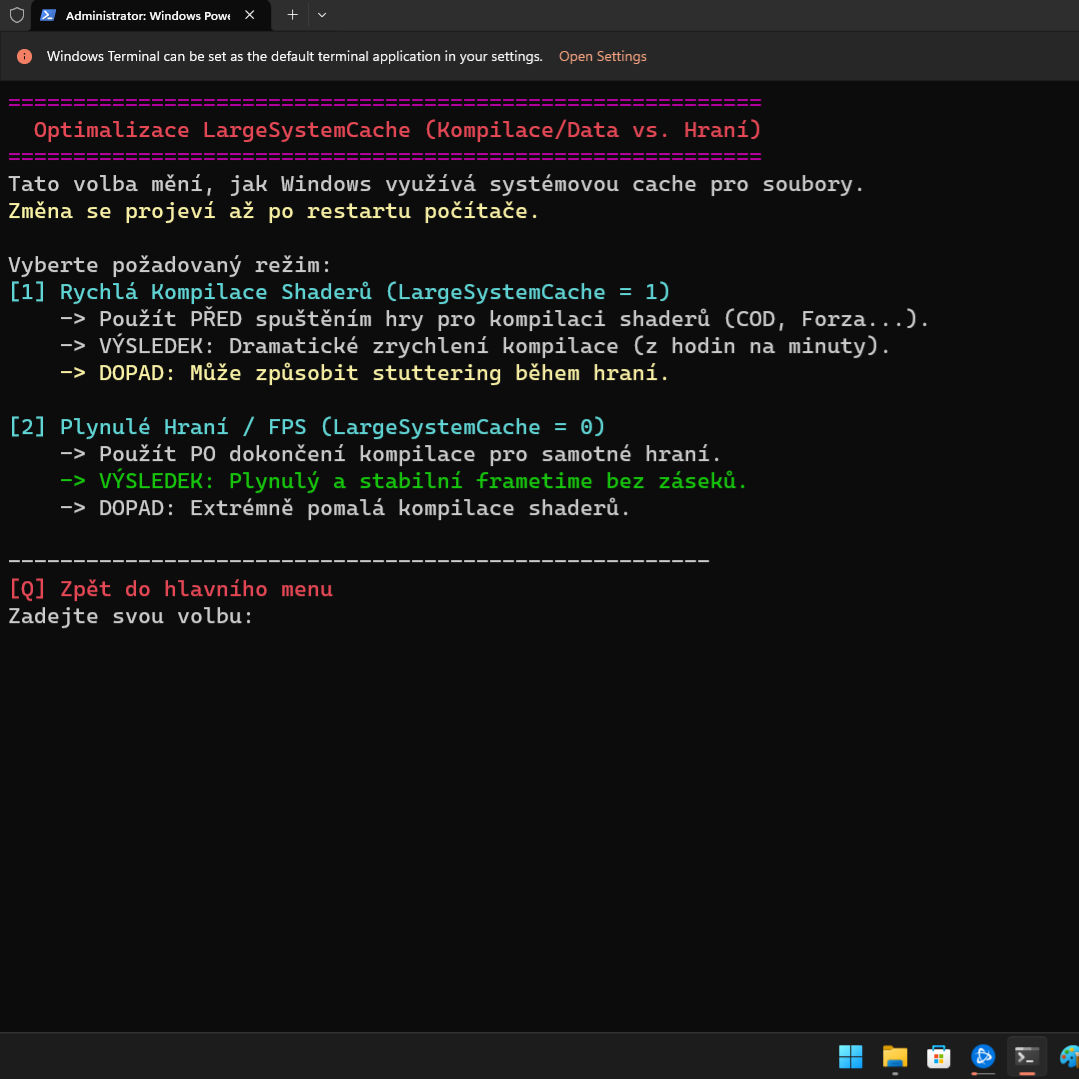Viewport: 1079px width, 1079px height.
Task: Open the Windows Start menu
Action: point(850,1056)
